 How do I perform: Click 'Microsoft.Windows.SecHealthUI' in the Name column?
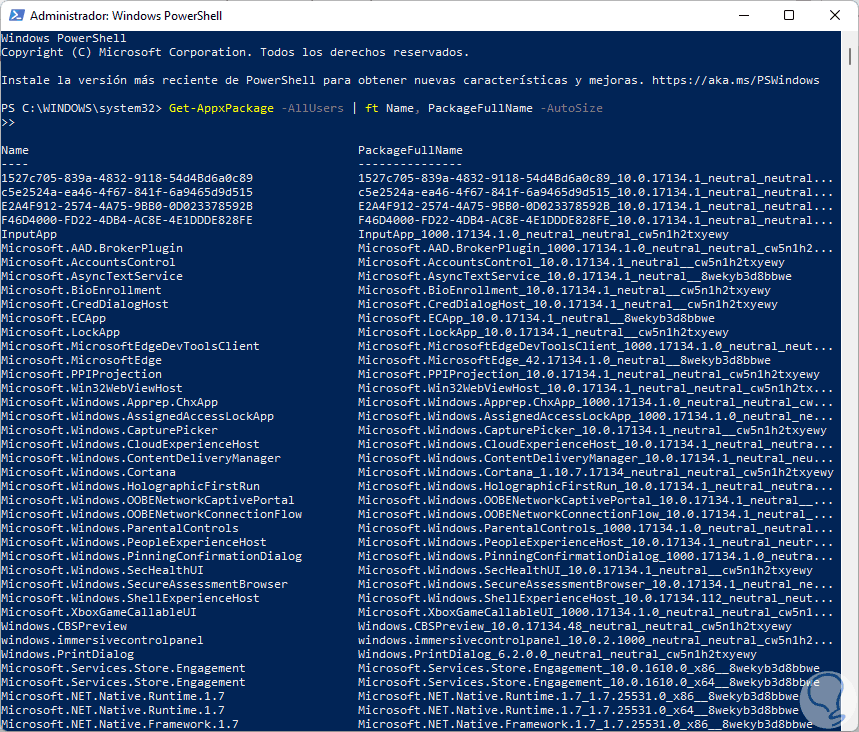(102, 570)
